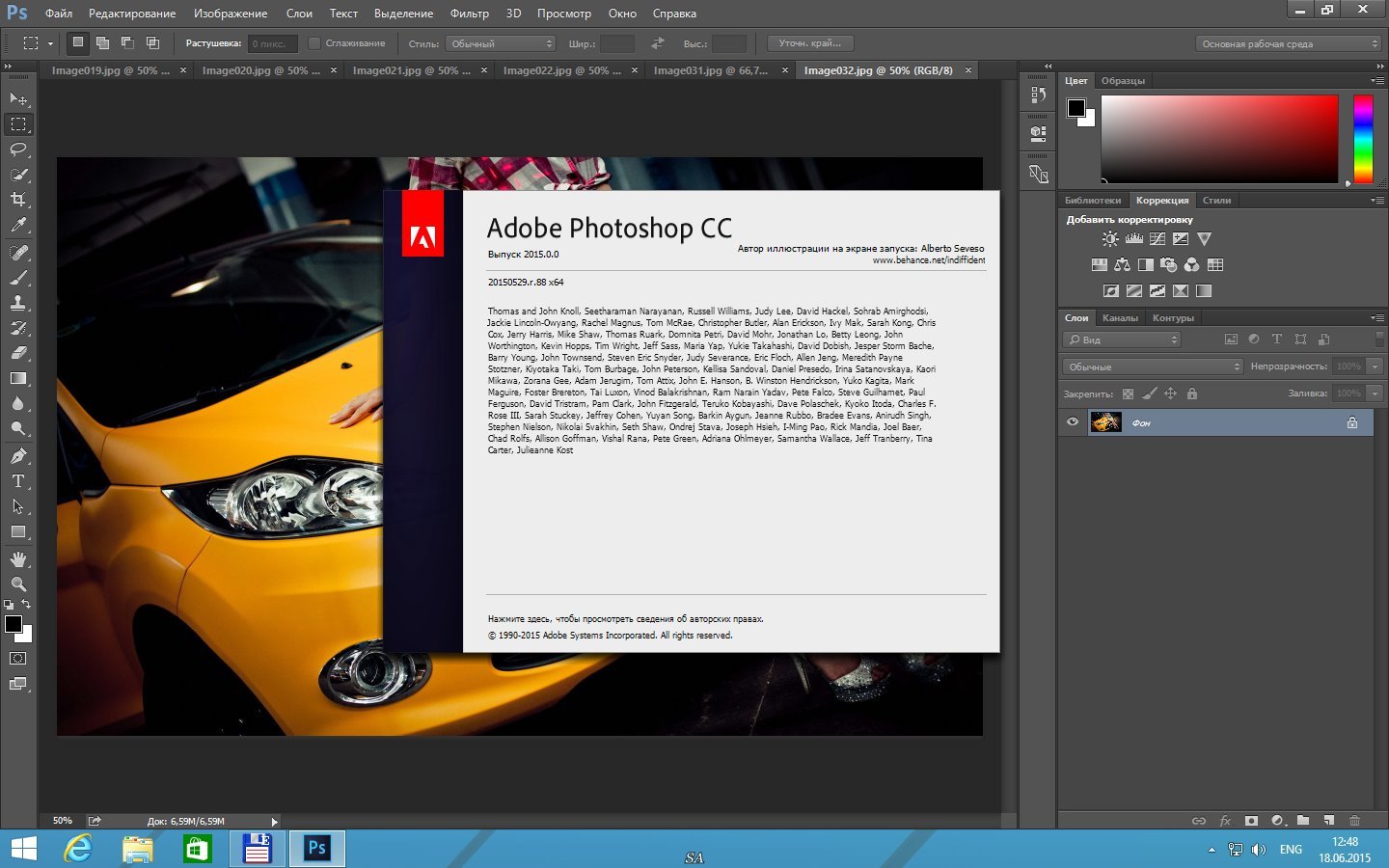Add a Brightness/Contrast adjustment
This screenshot has width=1389, height=868.
(x=1110, y=239)
